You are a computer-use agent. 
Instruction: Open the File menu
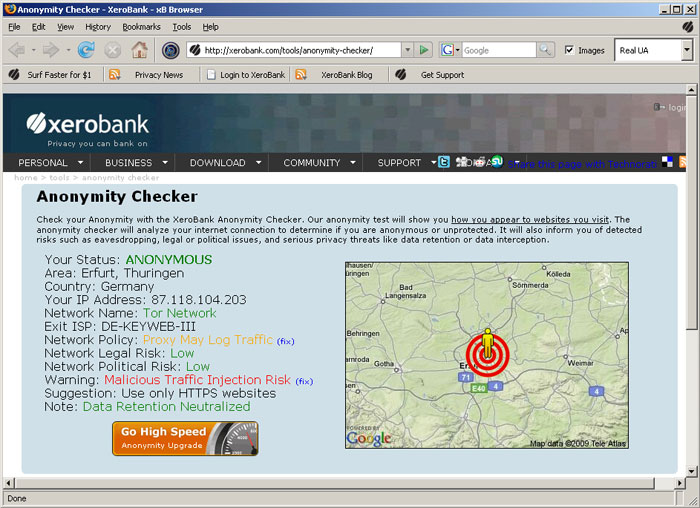pyautogui.click(x=14, y=27)
